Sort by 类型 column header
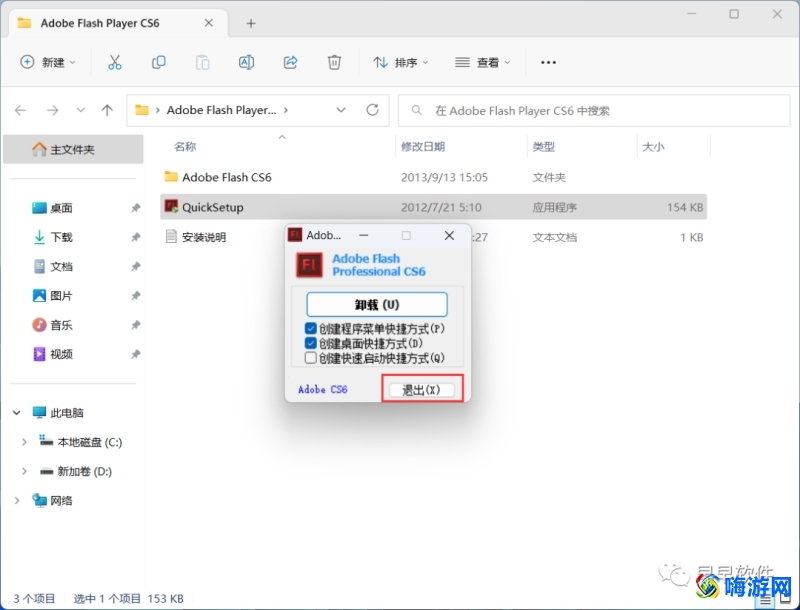 pyautogui.click(x=543, y=147)
